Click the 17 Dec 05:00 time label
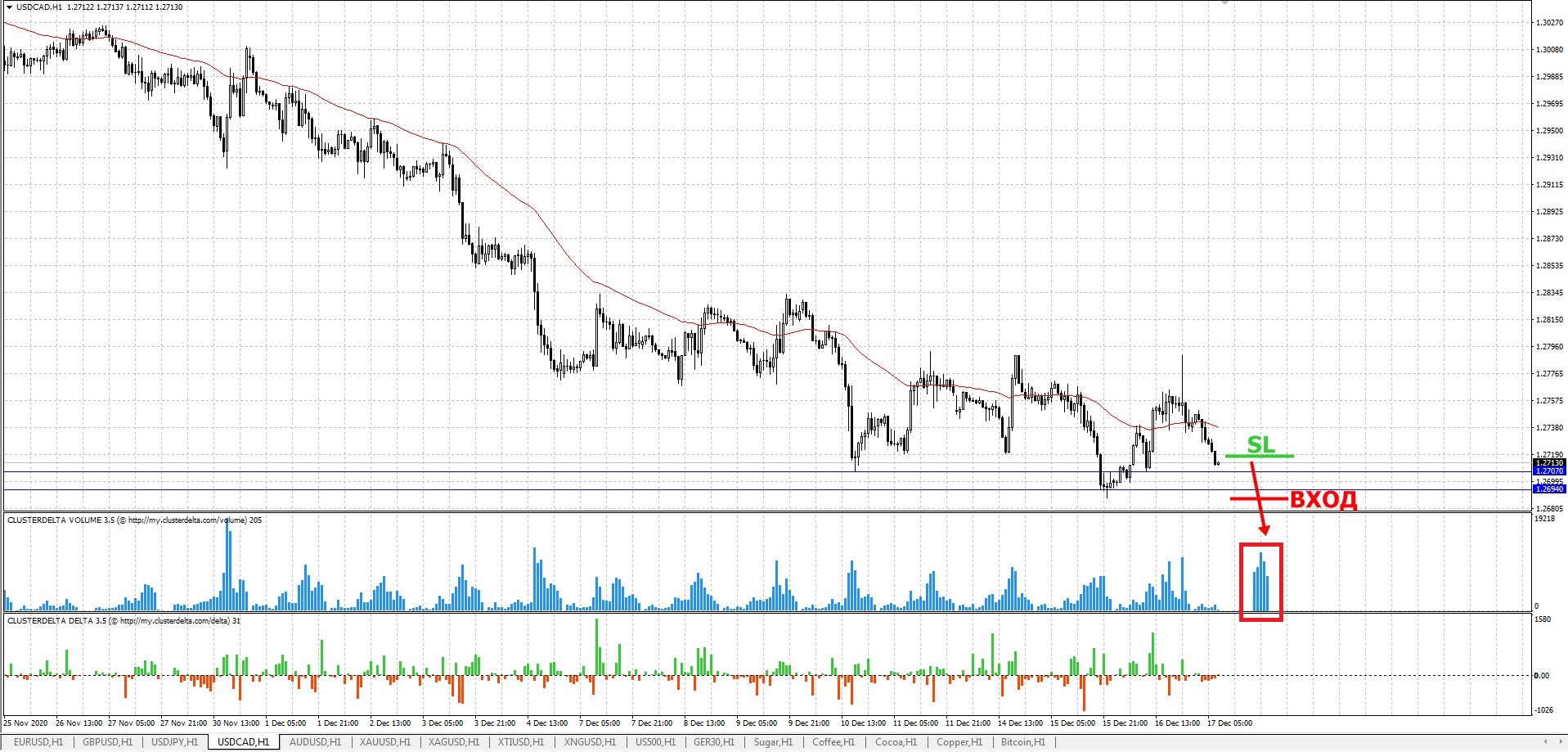Viewport: 1568px width, 752px height. [x=1229, y=723]
